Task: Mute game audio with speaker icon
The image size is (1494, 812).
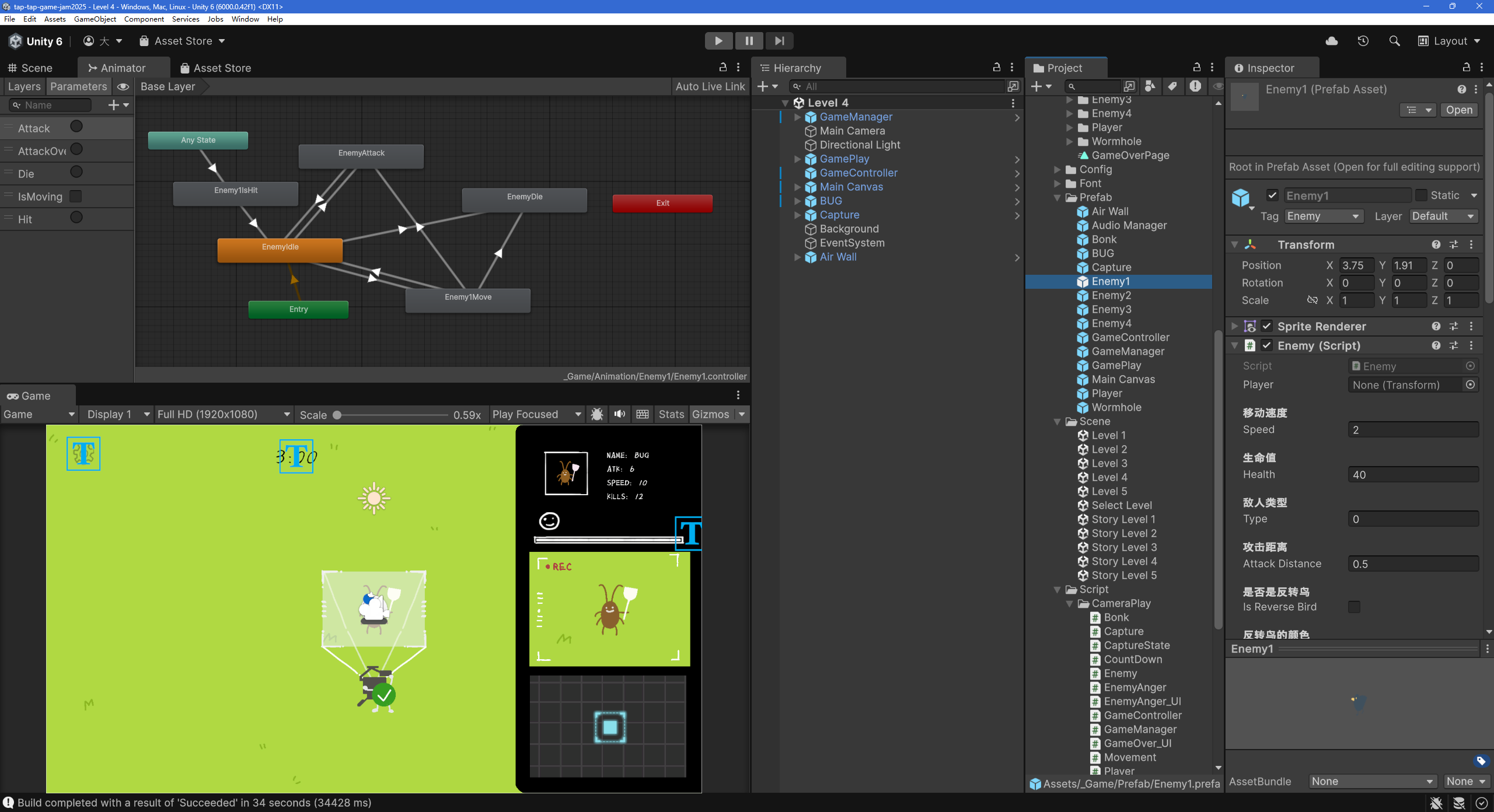Action: 620,414
